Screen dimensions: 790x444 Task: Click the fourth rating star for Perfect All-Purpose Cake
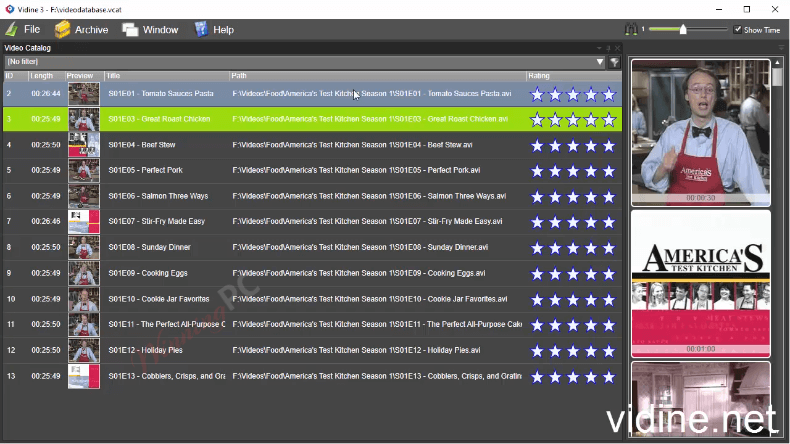click(x=591, y=325)
